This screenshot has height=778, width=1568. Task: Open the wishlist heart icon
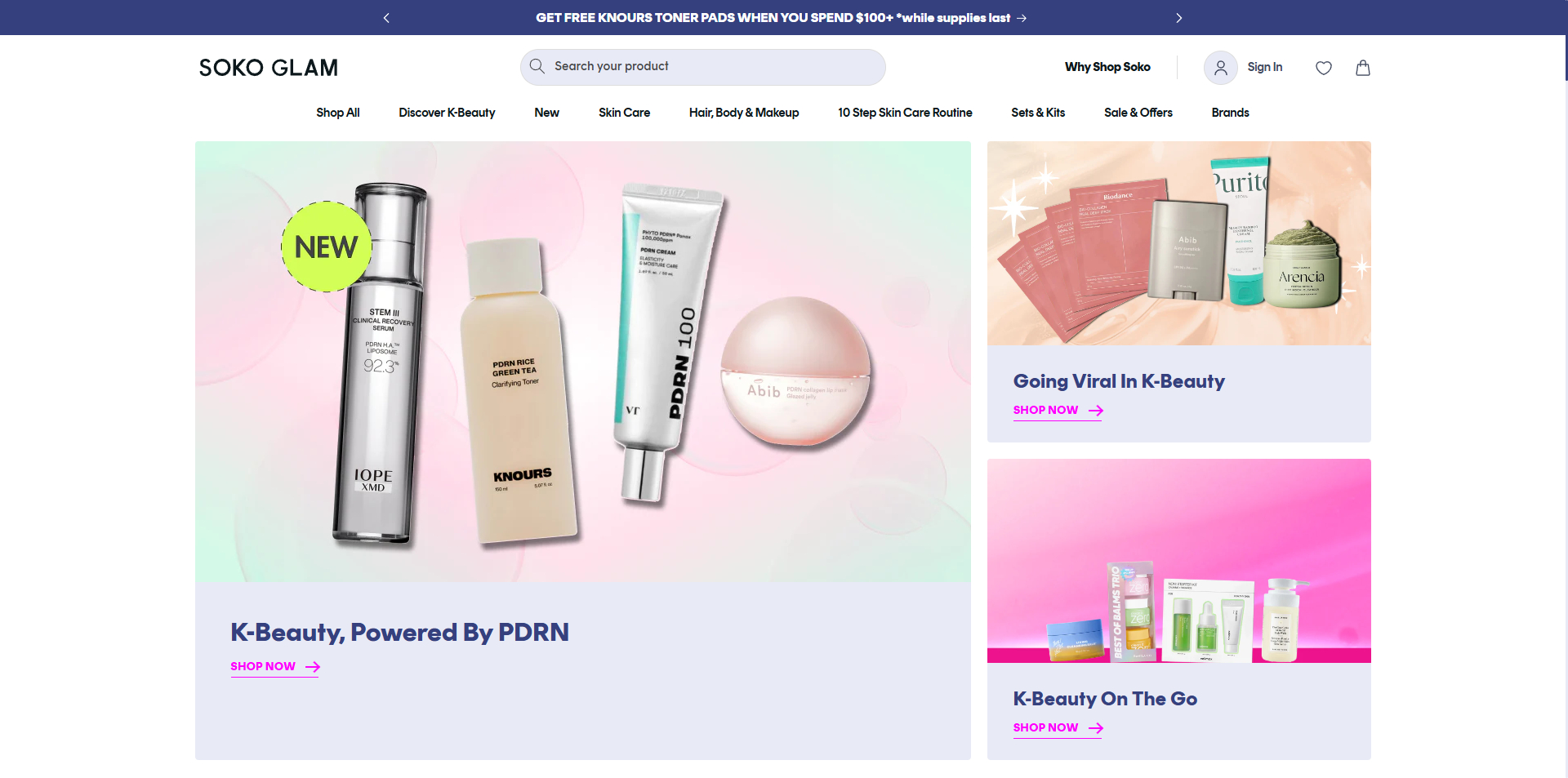1324,68
